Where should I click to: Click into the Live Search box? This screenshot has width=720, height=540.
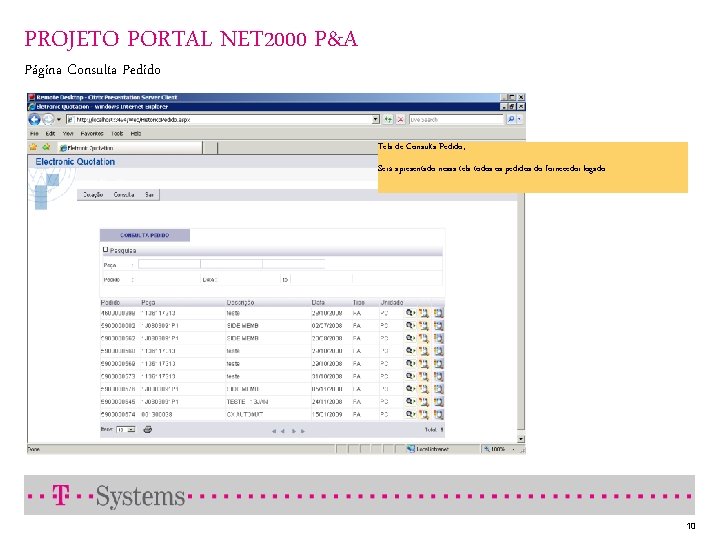point(457,119)
